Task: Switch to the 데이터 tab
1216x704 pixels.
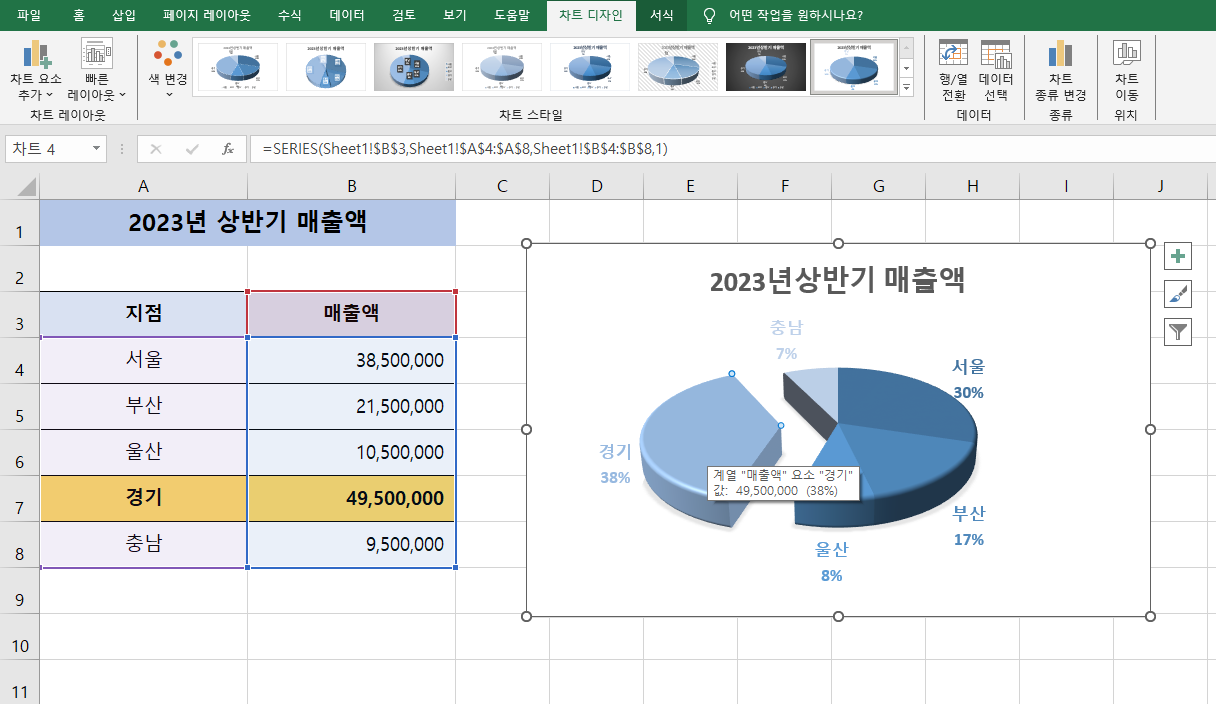Action: pyautogui.click(x=347, y=15)
